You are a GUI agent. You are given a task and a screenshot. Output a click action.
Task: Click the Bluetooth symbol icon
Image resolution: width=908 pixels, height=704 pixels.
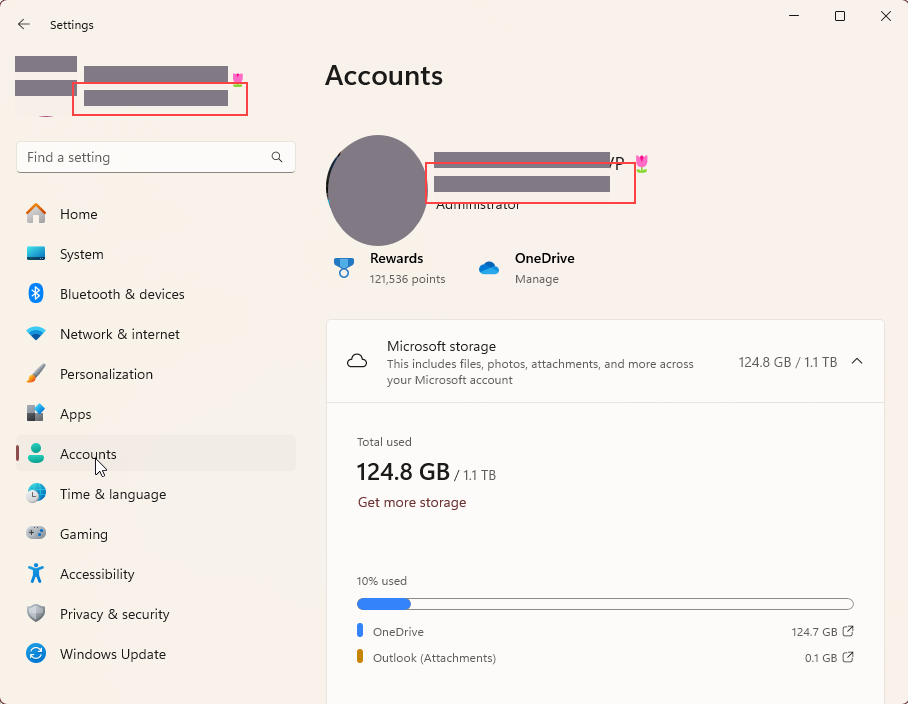36,294
